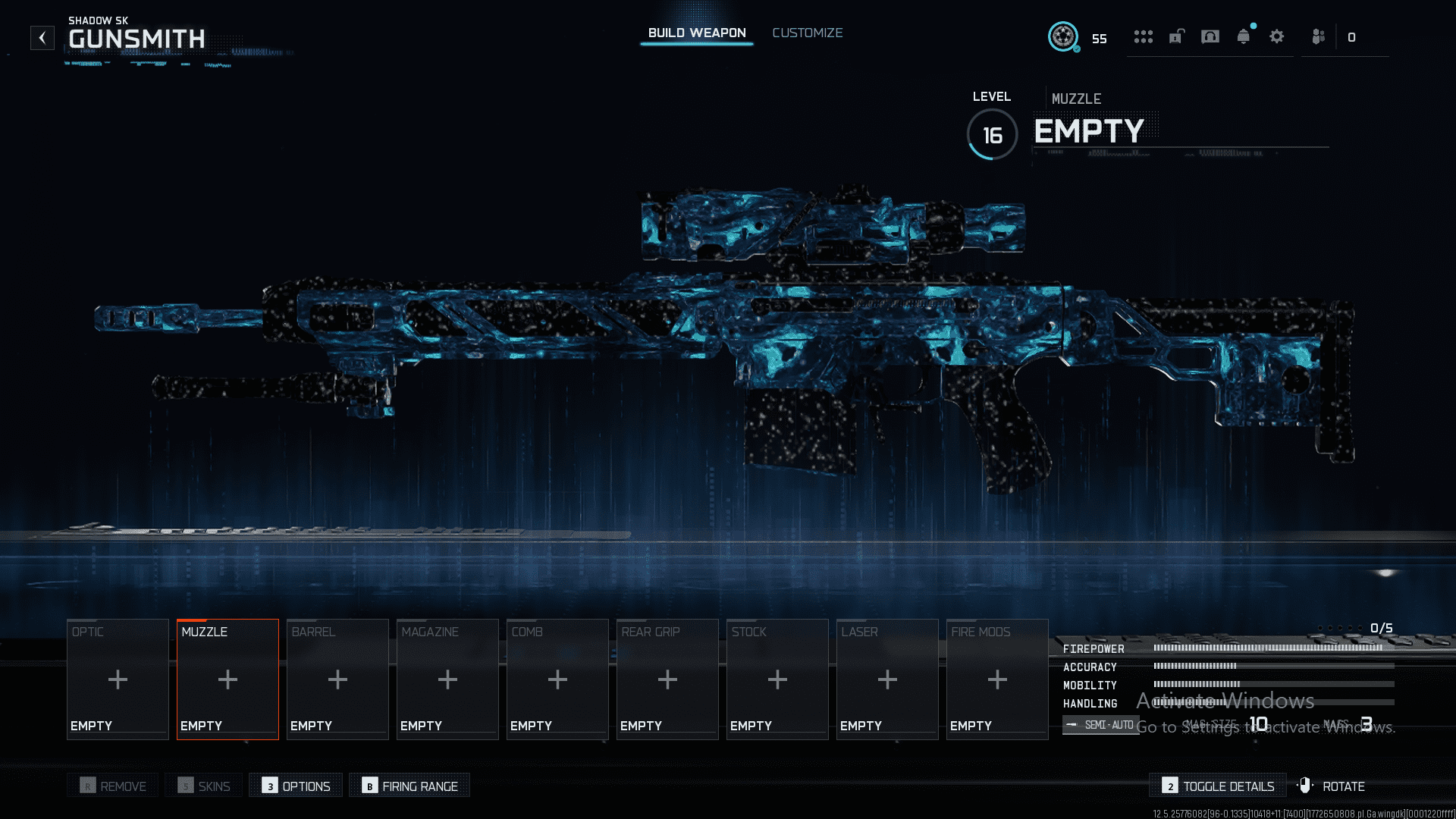Open the MAGAZINE attachment slot
Viewport: 1456px width, 819px height.
447,679
